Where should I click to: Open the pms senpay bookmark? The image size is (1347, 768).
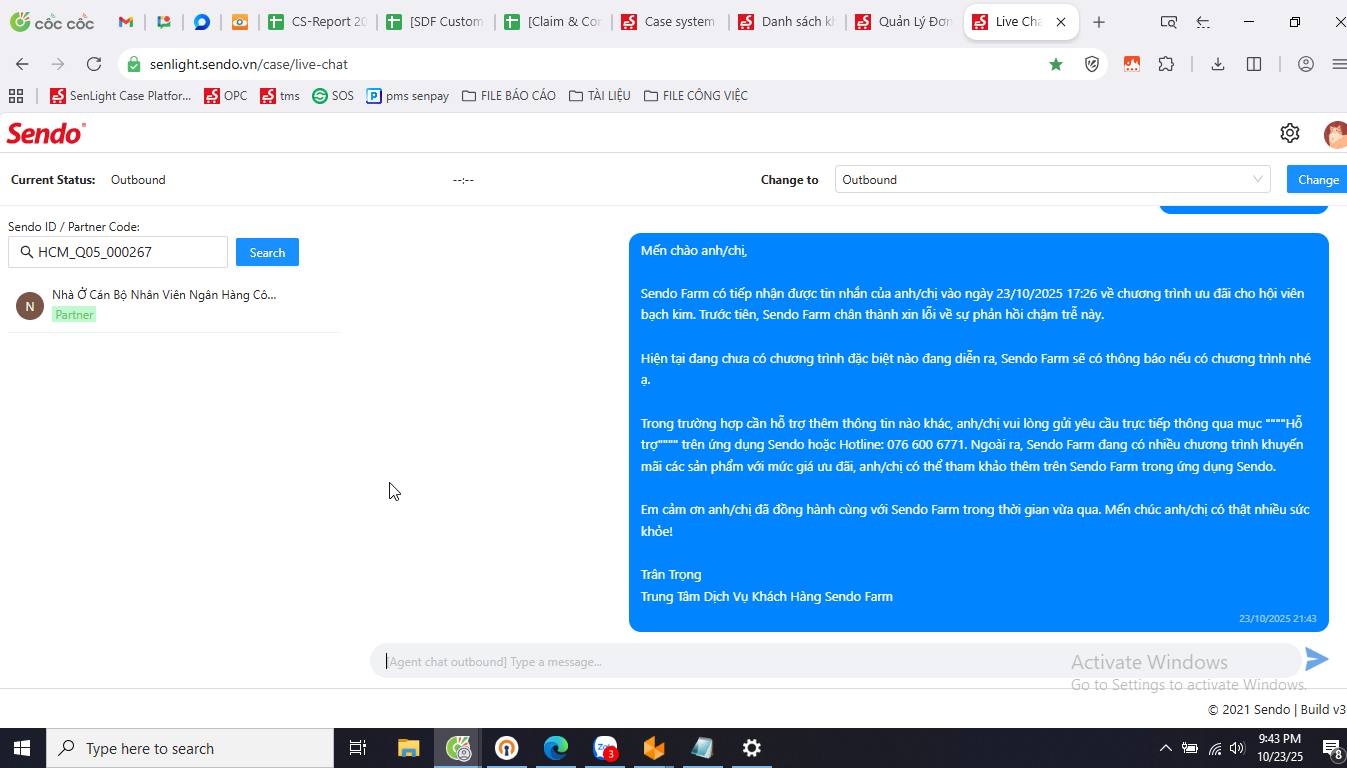pos(408,96)
